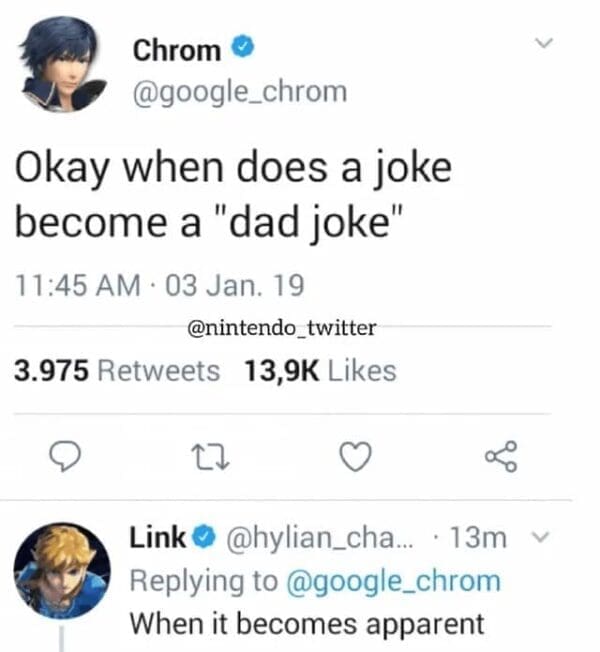Open the reply's dropdown arrow
This screenshot has height=652, width=600.
tap(542, 539)
